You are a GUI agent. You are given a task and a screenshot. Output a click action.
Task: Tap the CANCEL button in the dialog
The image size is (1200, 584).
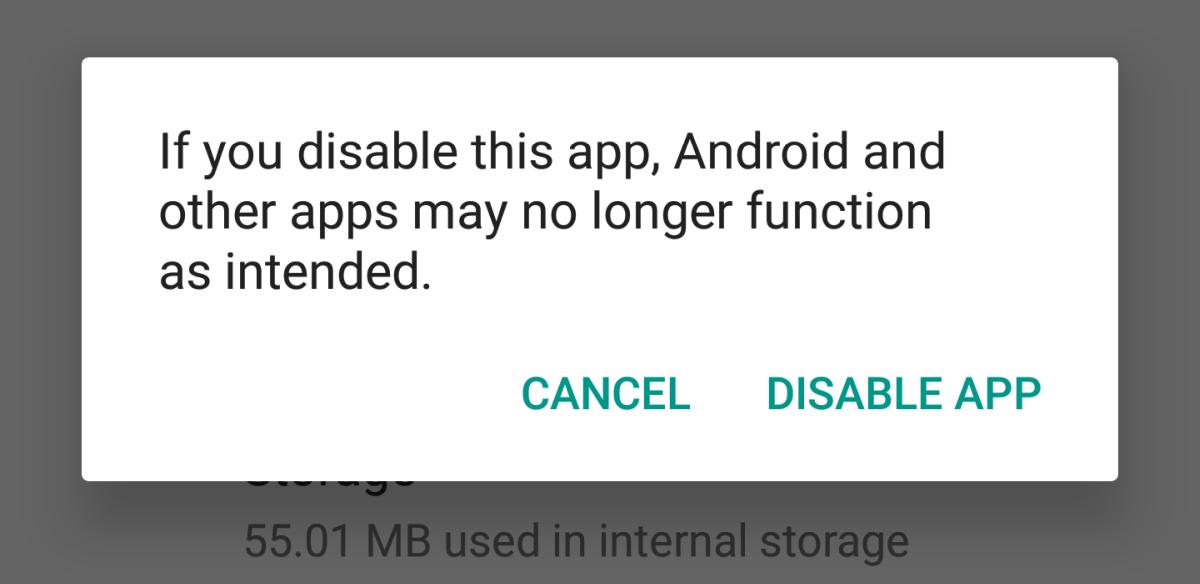[606, 393]
